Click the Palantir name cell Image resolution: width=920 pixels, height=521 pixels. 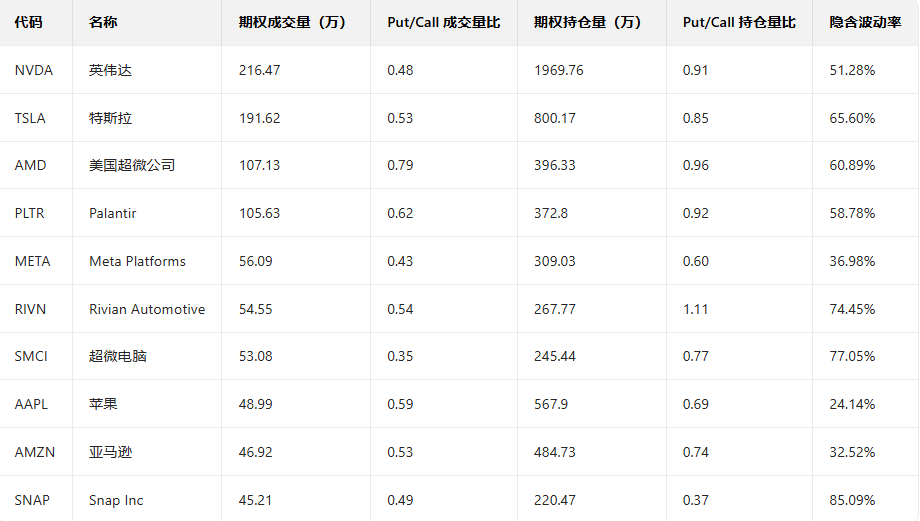tap(113, 213)
